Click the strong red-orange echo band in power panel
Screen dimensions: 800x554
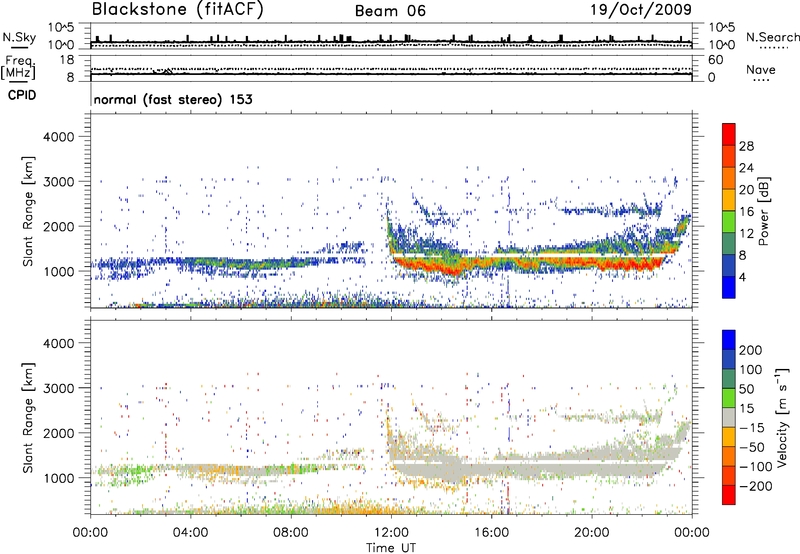[x=528, y=264]
